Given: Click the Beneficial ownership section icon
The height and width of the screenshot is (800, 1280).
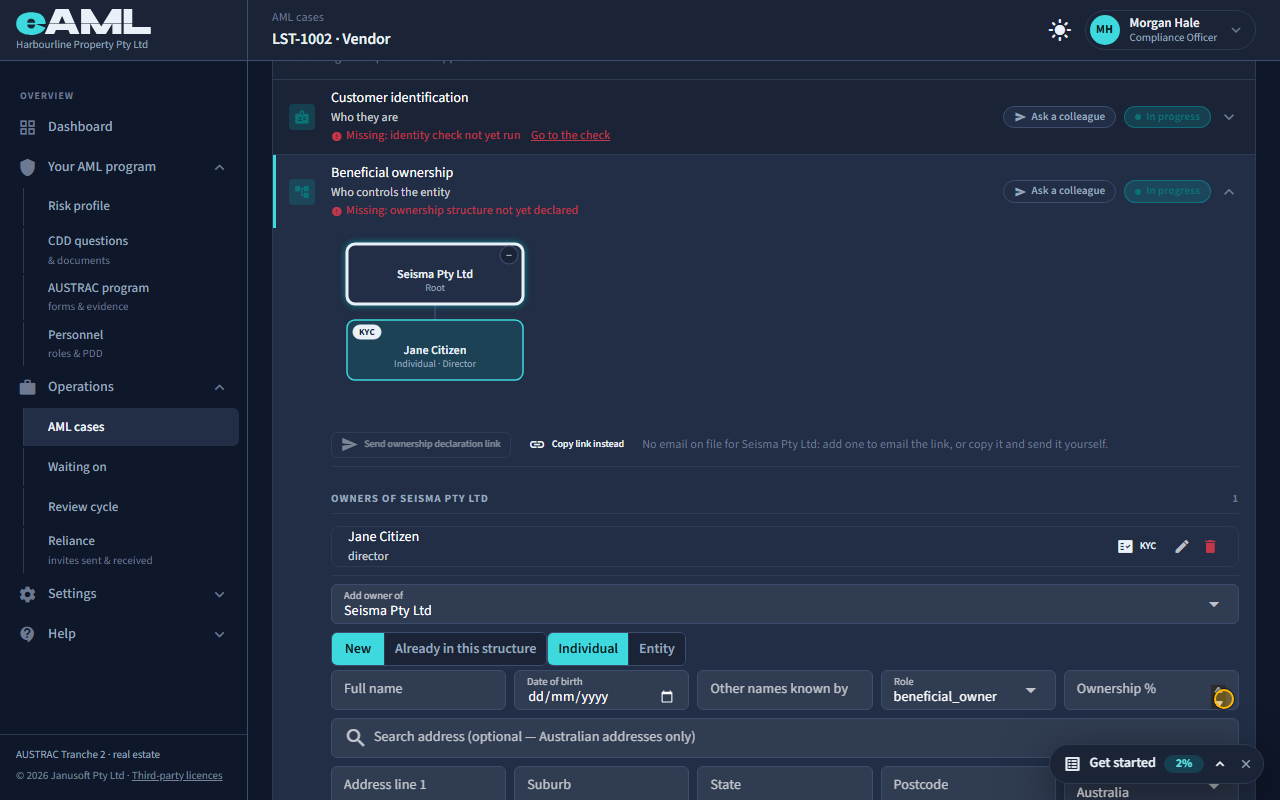Looking at the screenshot, I should pos(302,191).
